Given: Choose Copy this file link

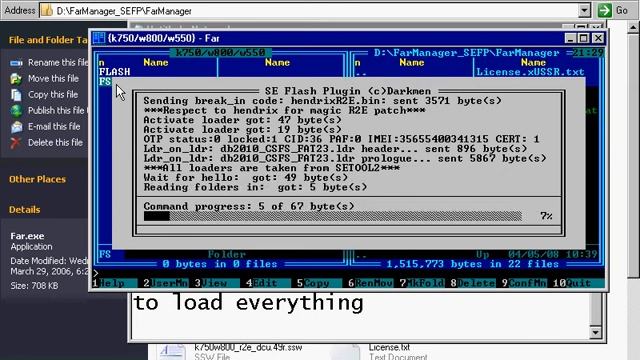Looking at the screenshot, I should point(53,95).
